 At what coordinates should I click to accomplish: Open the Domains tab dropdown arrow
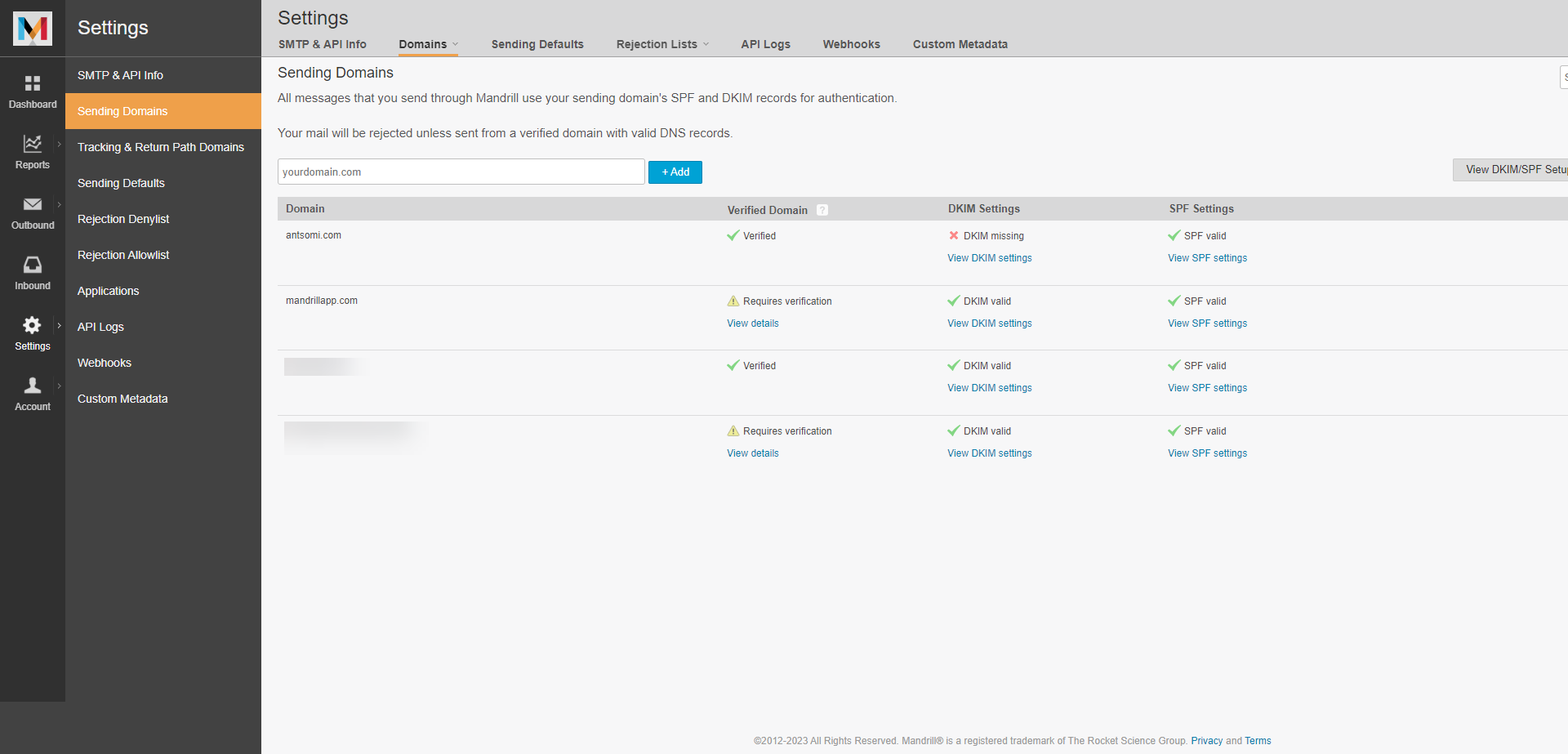455,44
